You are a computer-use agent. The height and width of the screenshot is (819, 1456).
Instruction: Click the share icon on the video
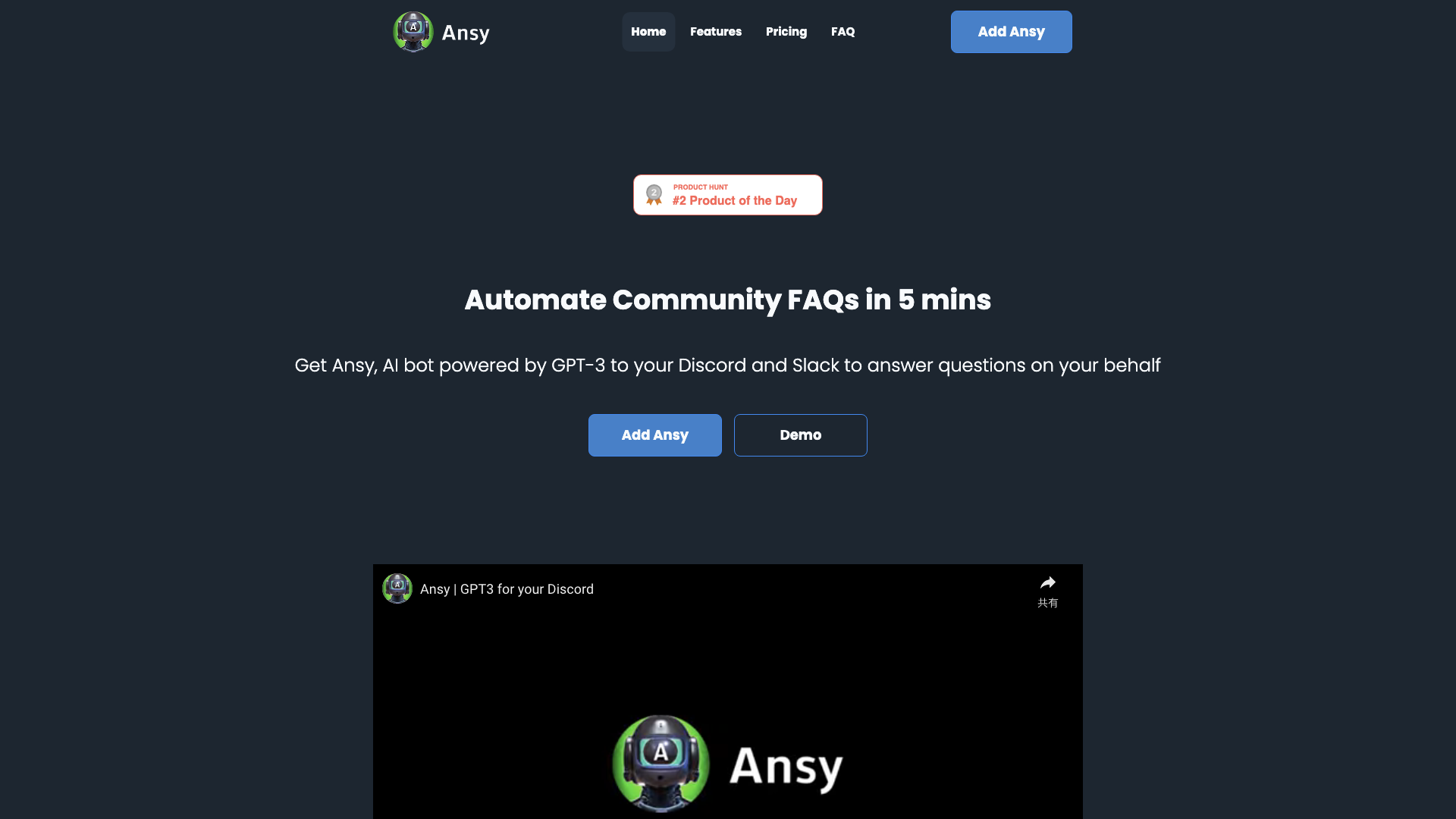pyautogui.click(x=1047, y=583)
